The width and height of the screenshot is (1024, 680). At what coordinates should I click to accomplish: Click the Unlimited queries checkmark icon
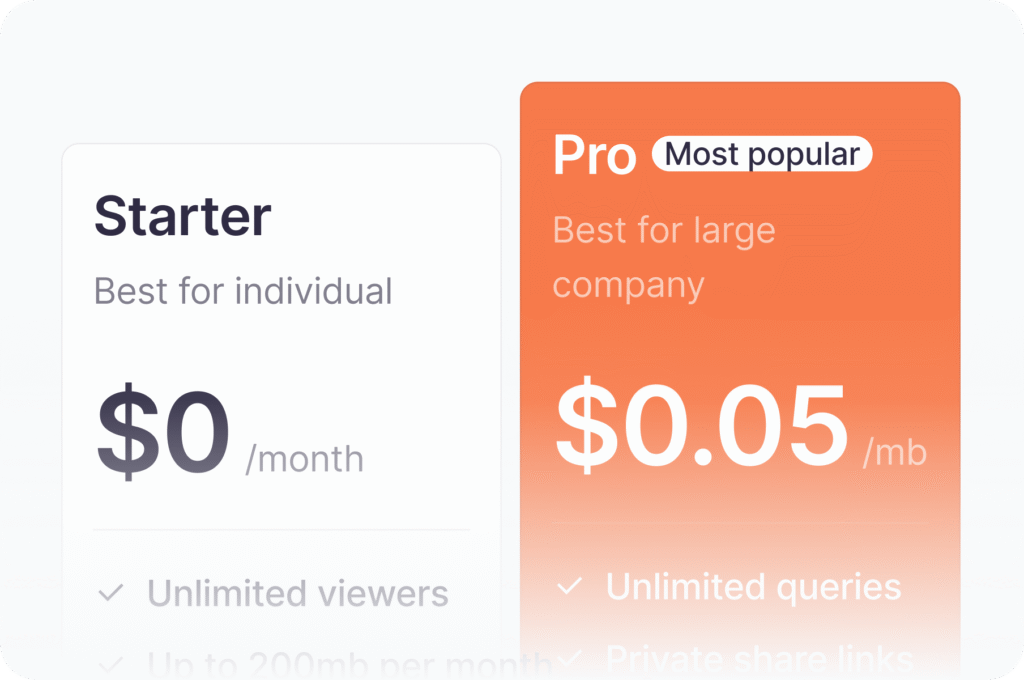click(x=569, y=586)
